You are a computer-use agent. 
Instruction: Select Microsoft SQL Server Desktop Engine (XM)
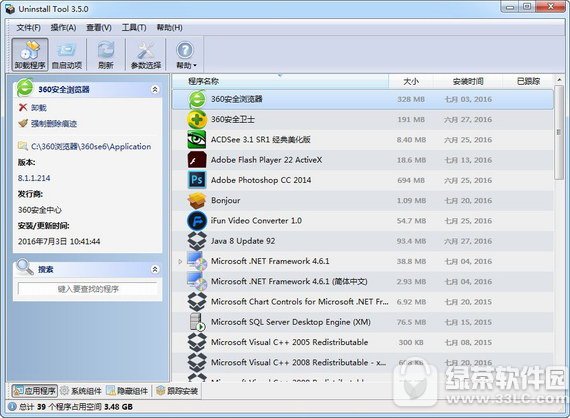pyautogui.click(x=291, y=322)
